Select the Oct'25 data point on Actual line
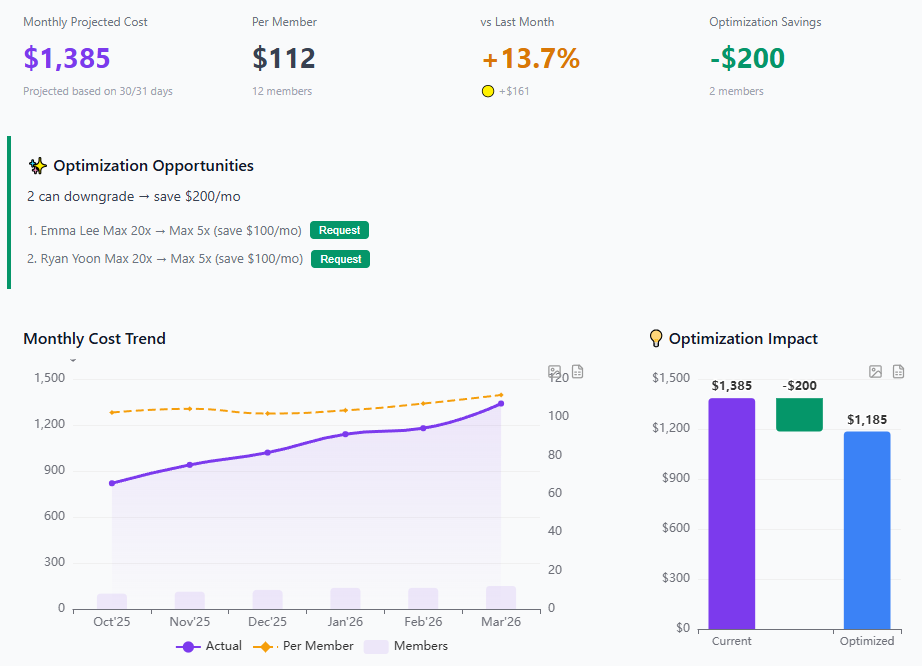 pos(112,483)
